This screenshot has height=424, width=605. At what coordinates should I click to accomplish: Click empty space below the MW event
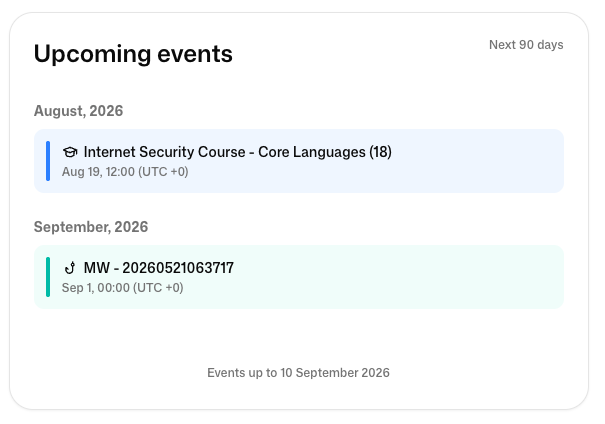[299, 336]
